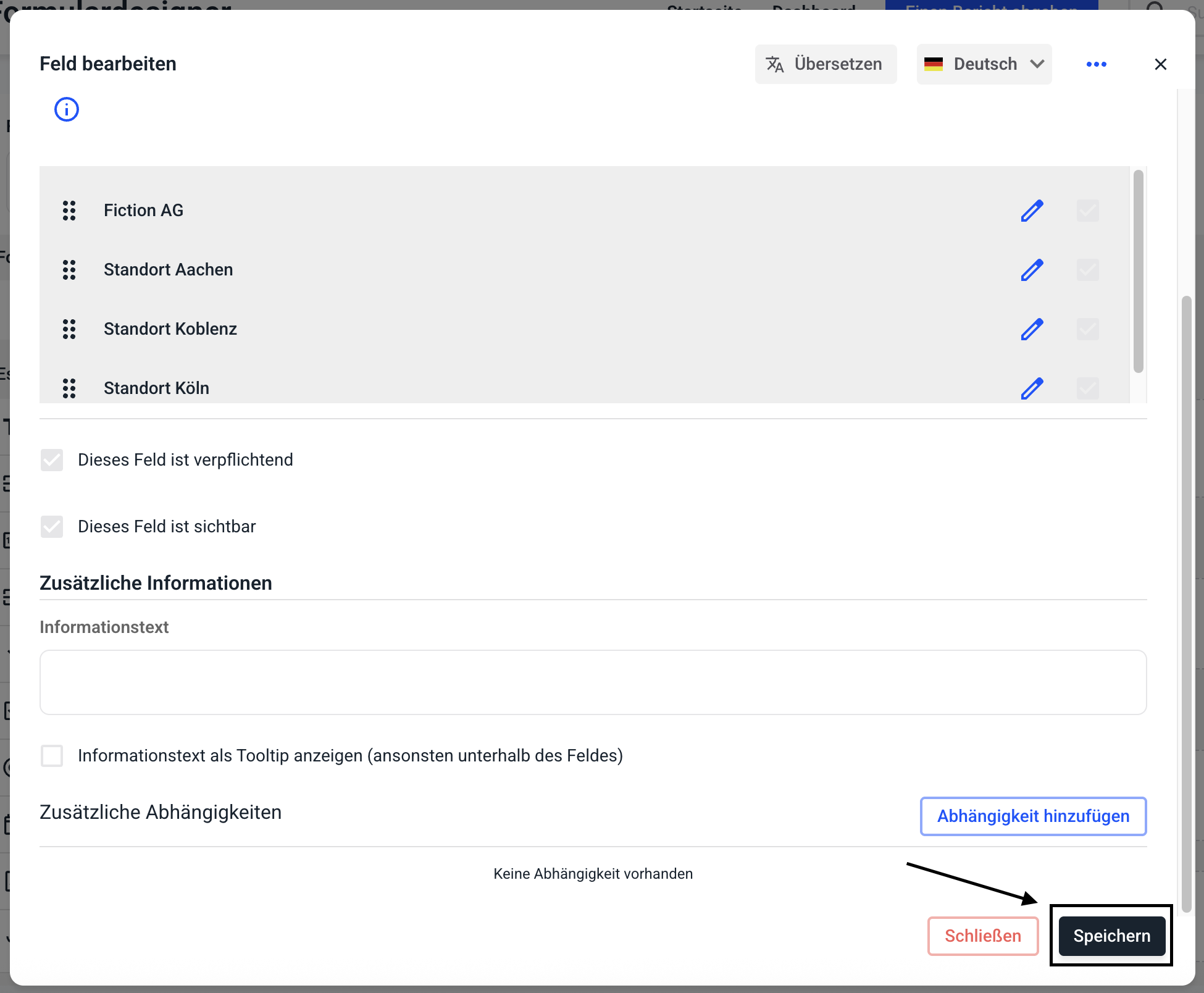Viewport: 1204px width, 993px height.
Task: Open the Deutsch language dropdown
Action: point(984,64)
